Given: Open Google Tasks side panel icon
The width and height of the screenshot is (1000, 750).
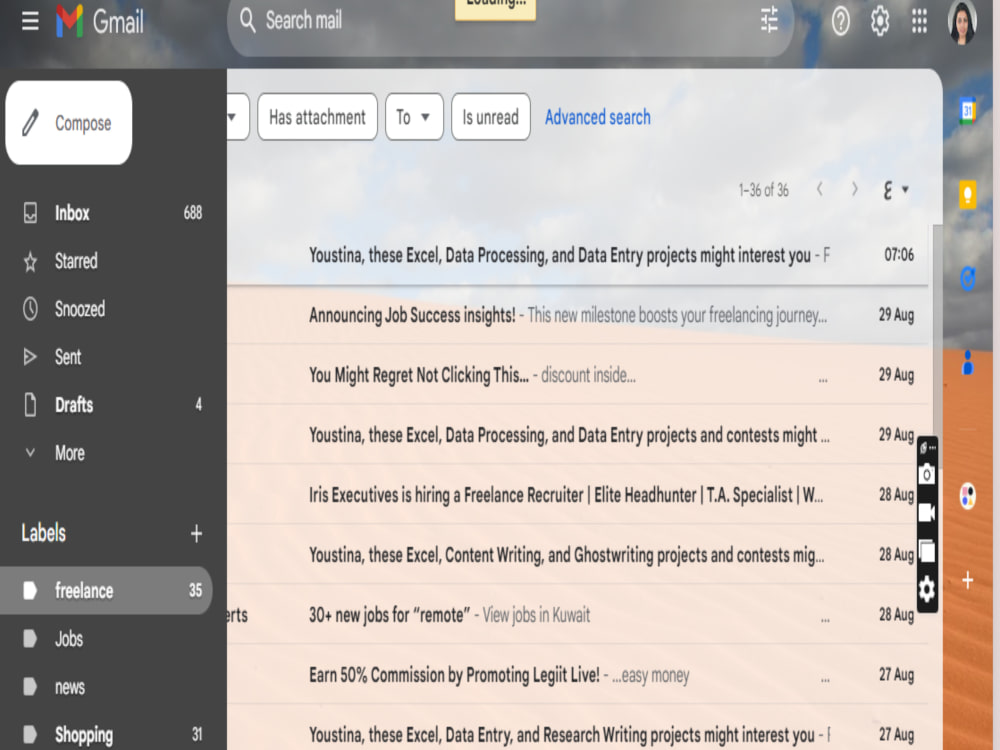Looking at the screenshot, I should (x=967, y=279).
